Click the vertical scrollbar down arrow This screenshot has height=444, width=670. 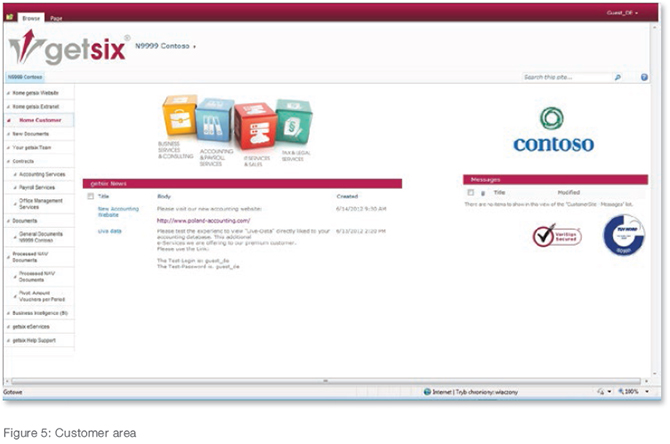pos(654,373)
